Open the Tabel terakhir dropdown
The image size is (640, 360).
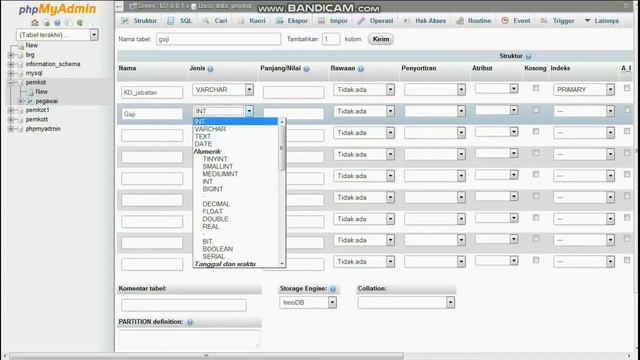[x=57, y=35]
